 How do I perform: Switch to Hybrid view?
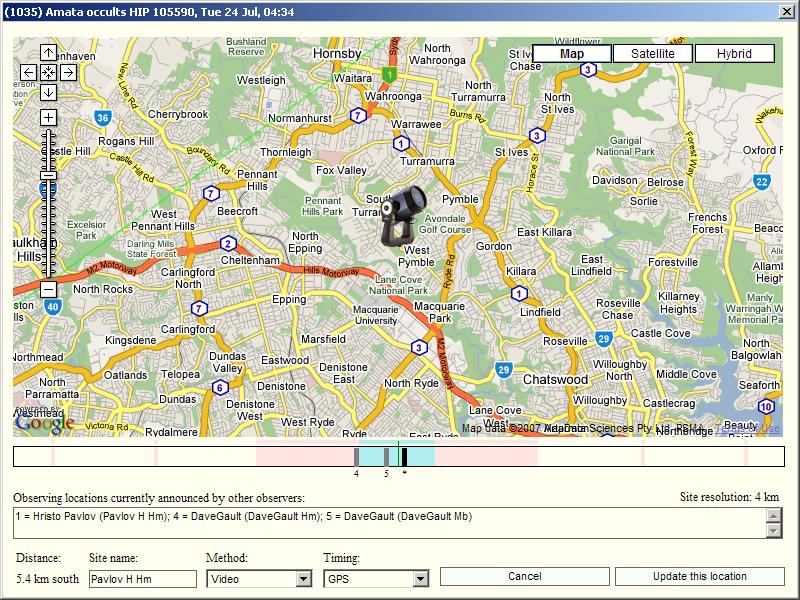point(734,54)
